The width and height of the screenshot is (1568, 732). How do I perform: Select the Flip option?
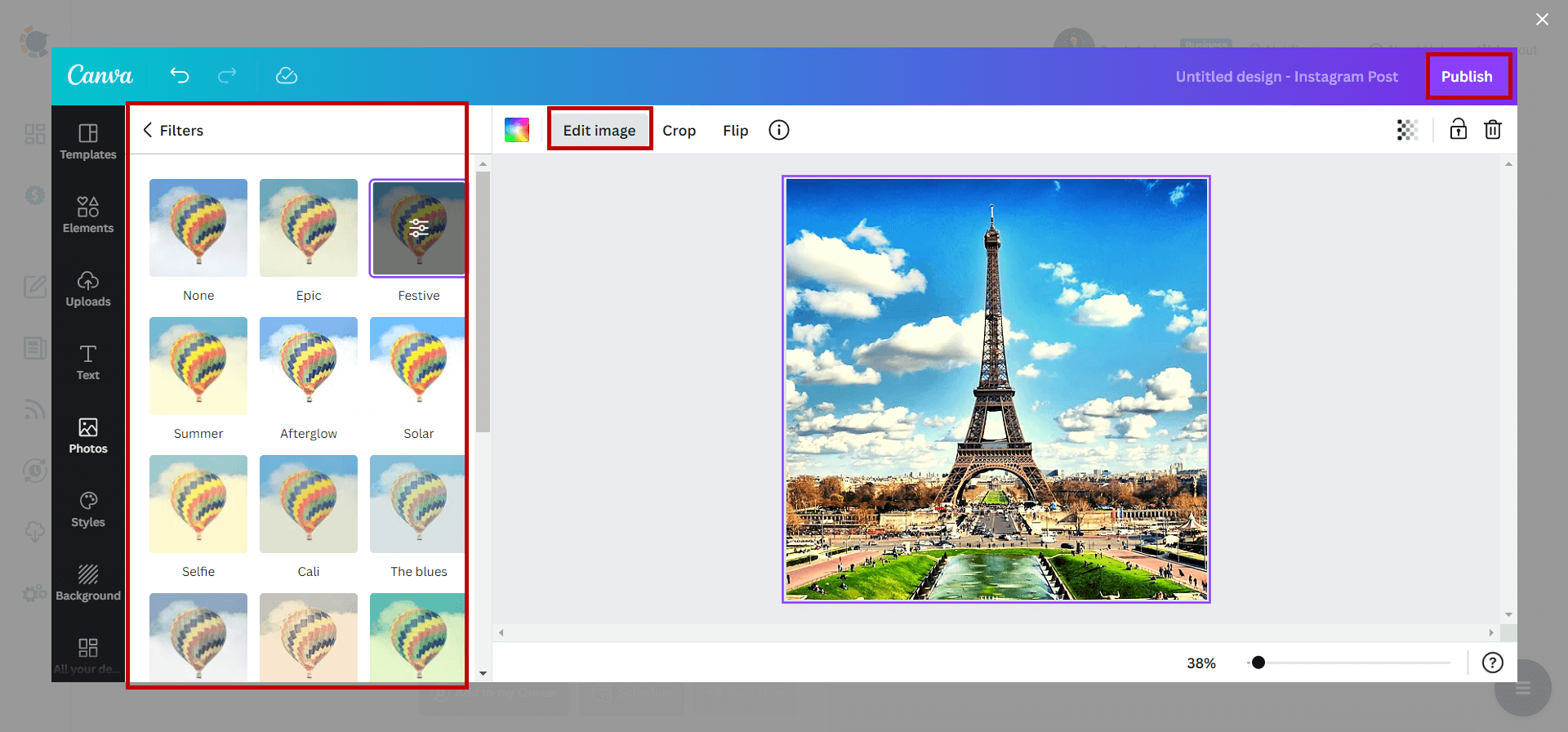(x=735, y=131)
